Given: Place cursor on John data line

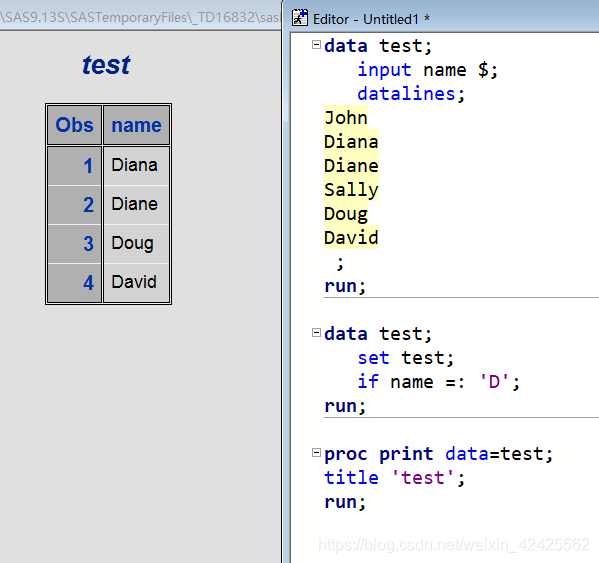Looking at the screenshot, I should [346, 118].
